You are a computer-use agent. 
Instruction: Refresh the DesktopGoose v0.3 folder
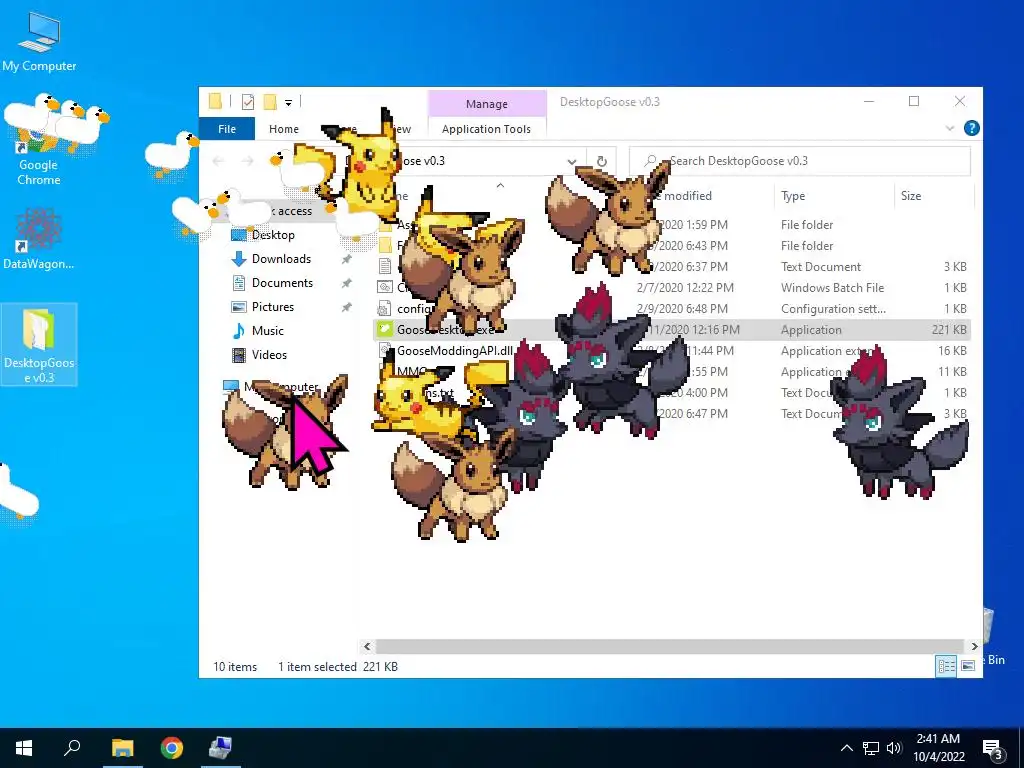(x=601, y=161)
